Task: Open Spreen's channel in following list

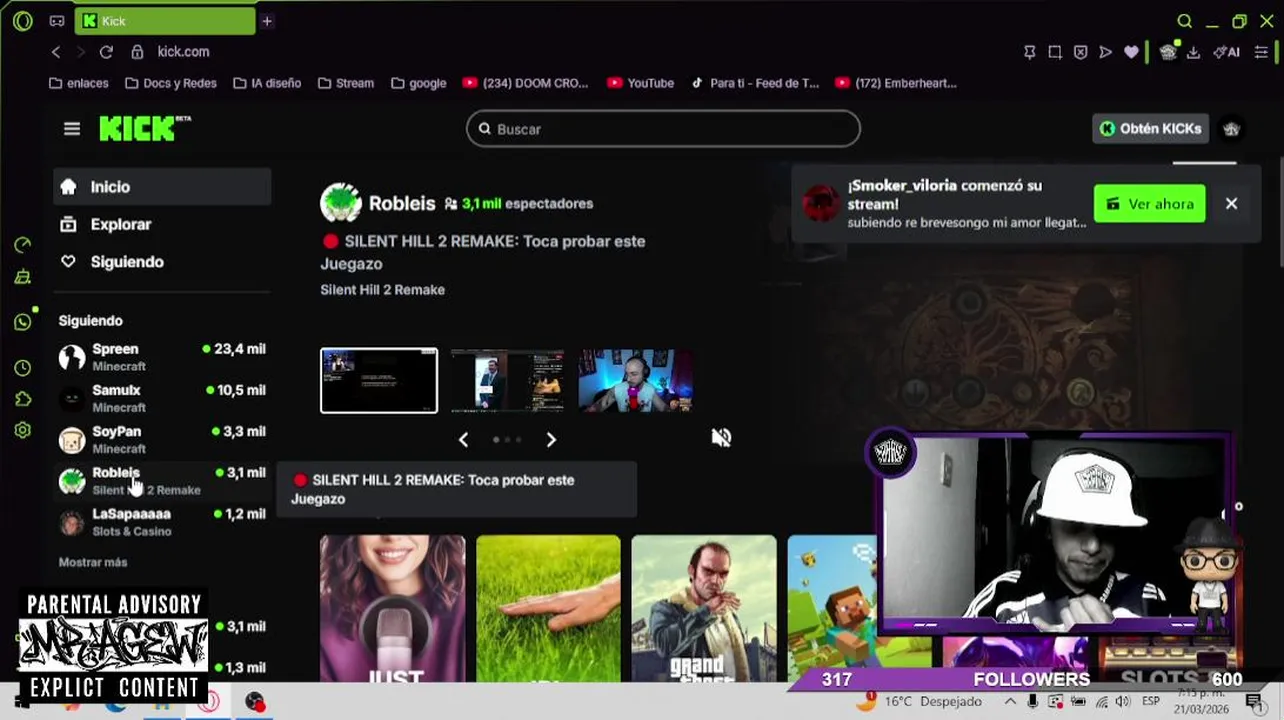Action: tap(162, 357)
